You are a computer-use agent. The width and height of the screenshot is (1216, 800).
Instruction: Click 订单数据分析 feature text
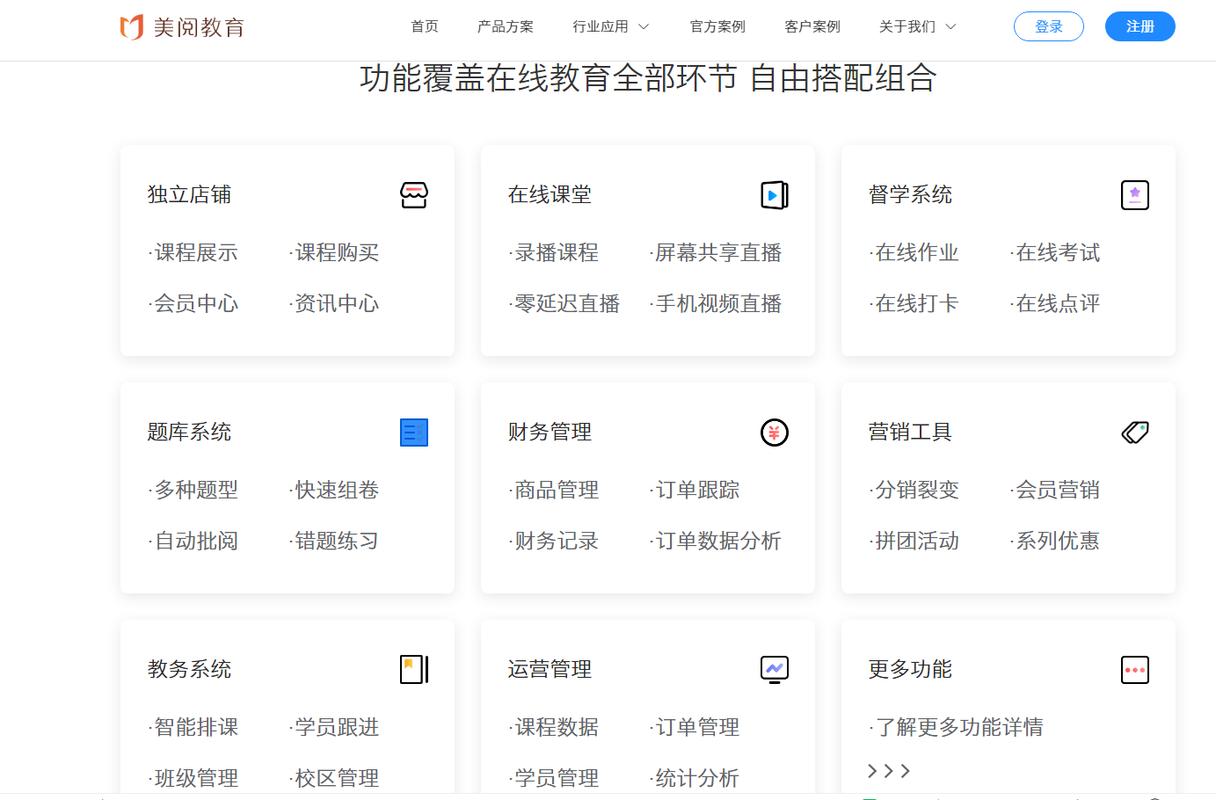point(716,541)
